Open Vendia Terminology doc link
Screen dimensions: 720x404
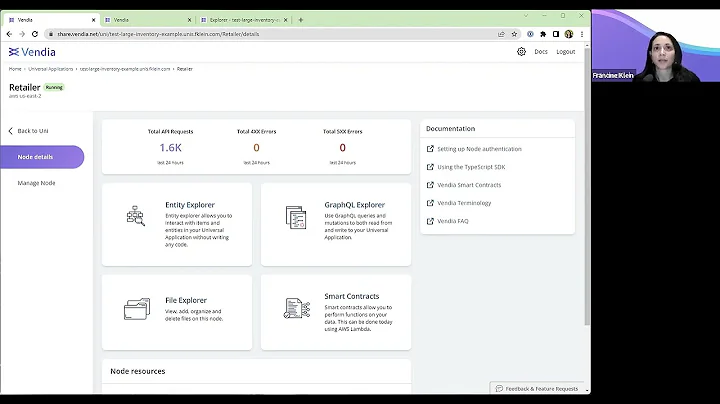pyautogui.click(x=464, y=203)
